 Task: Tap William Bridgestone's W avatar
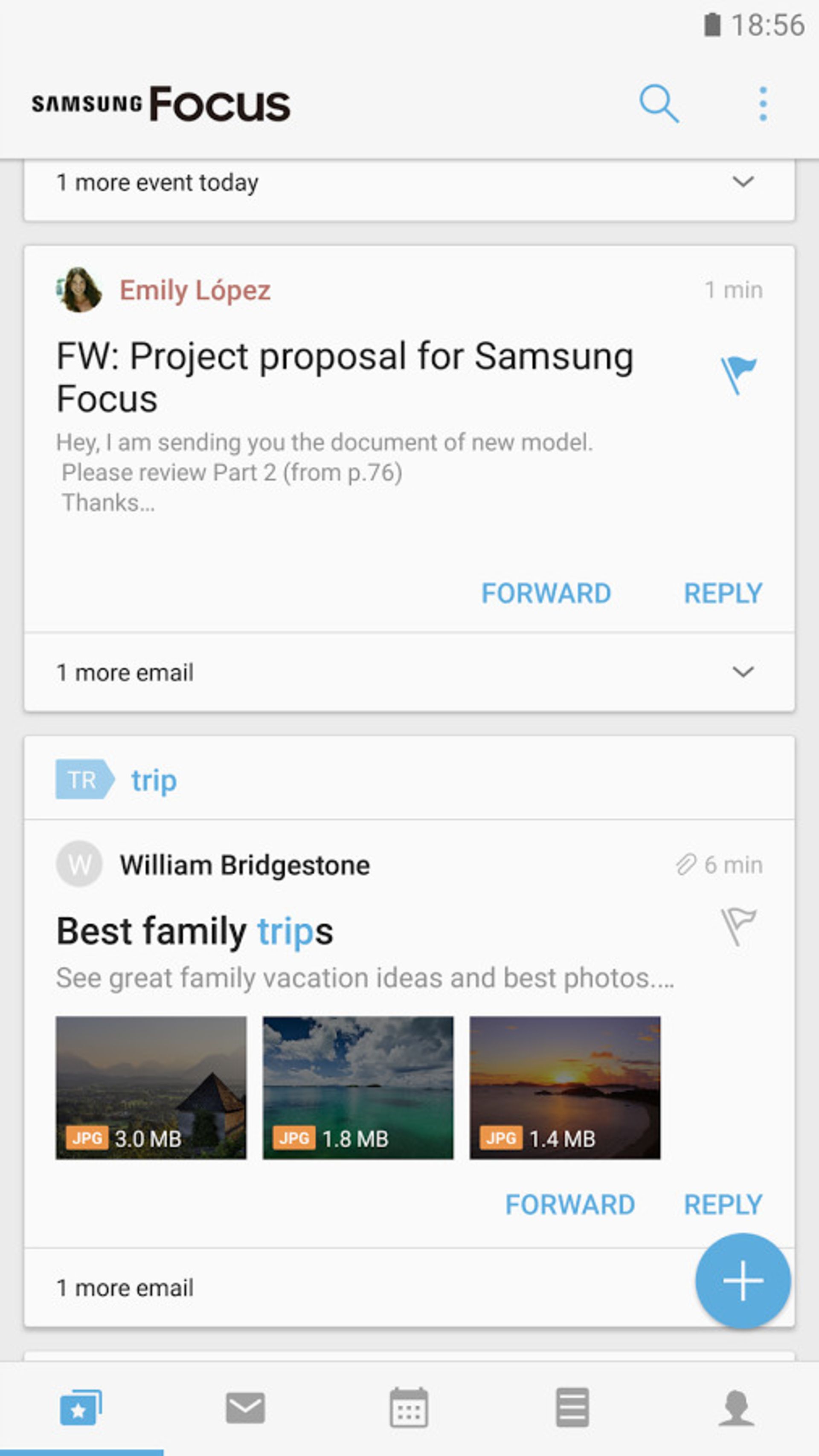(79, 864)
